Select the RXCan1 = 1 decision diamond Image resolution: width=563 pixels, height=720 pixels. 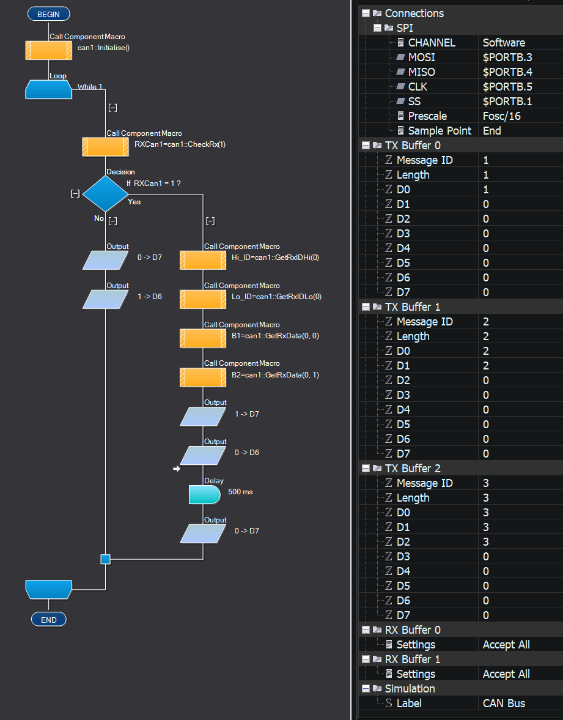click(105, 194)
